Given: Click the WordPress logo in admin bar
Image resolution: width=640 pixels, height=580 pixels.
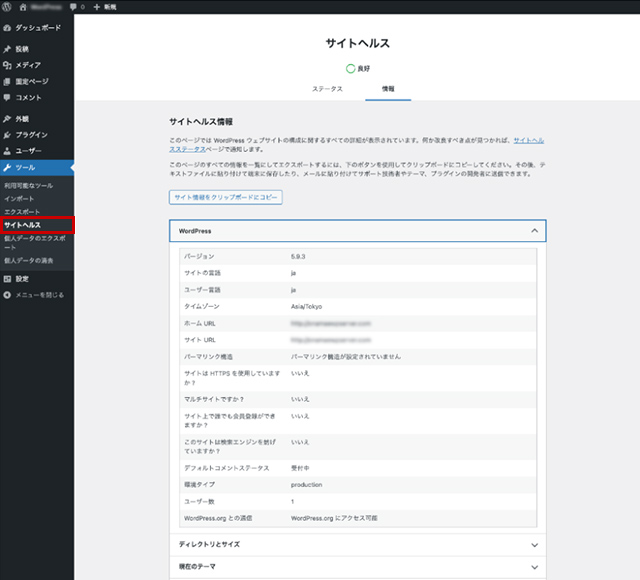Looking at the screenshot, I should pos(7,7).
